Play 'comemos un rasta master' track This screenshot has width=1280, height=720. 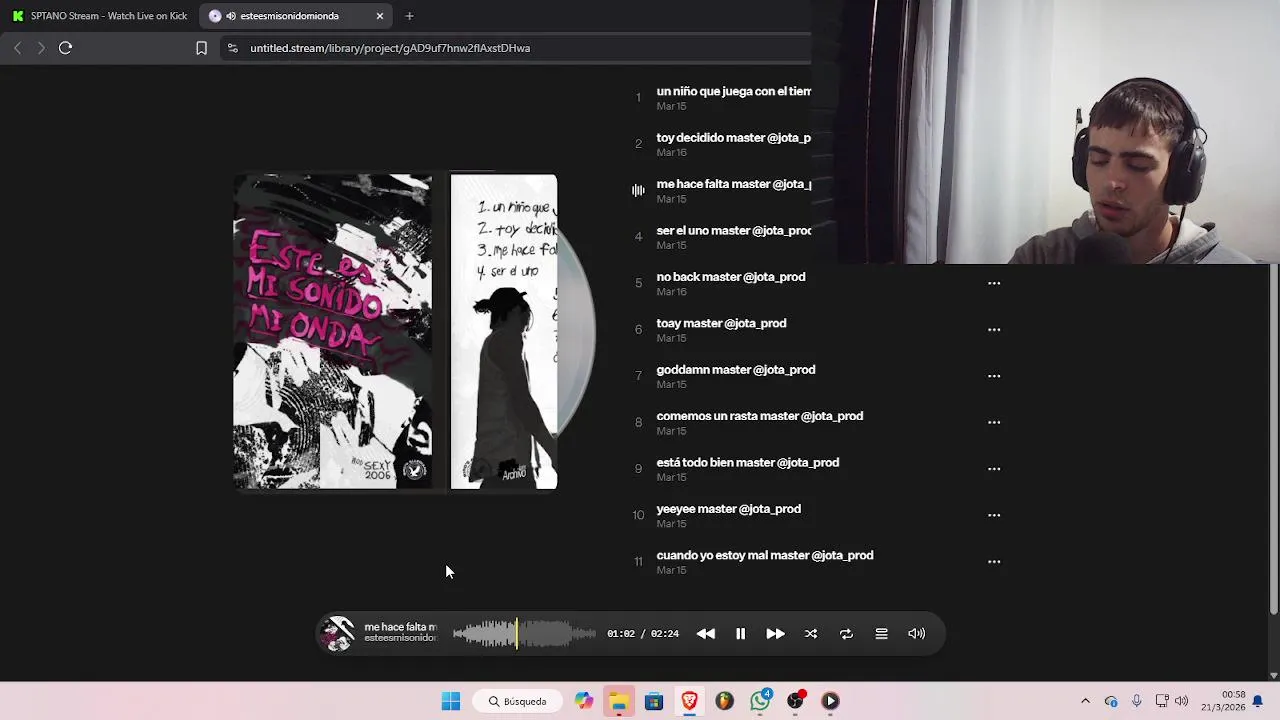[x=760, y=416]
